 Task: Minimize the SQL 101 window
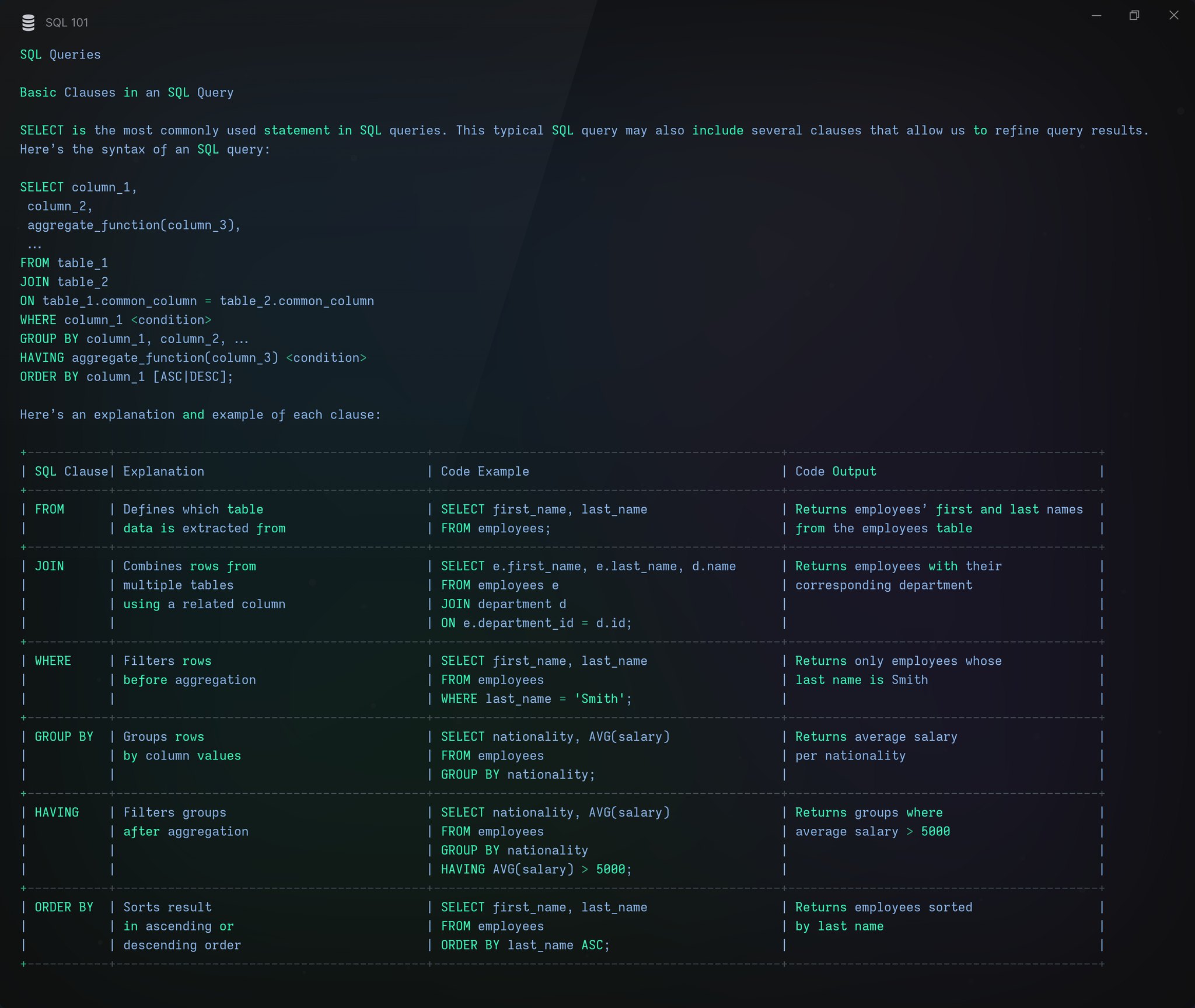[1096, 16]
